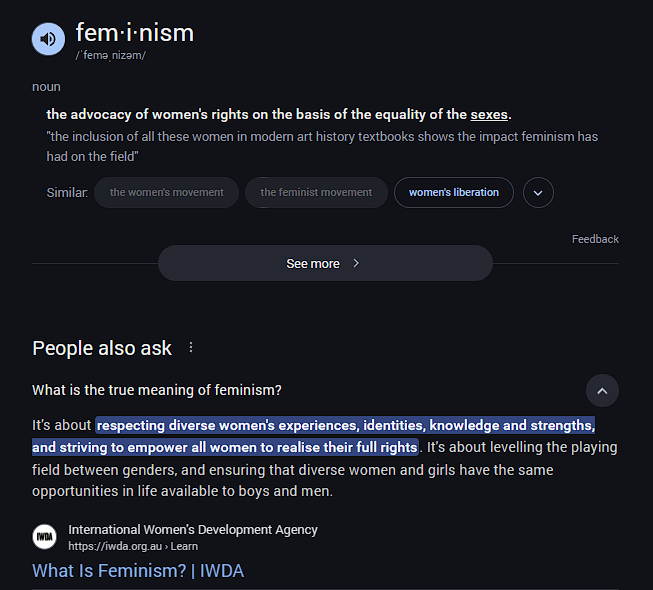Send Feedback on the dictionary box

[x=595, y=239]
